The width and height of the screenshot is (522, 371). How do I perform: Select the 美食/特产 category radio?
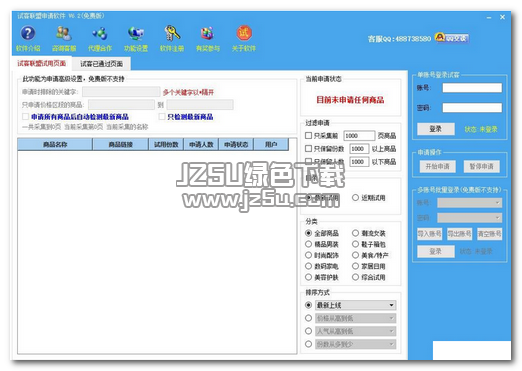[x=355, y=255]
